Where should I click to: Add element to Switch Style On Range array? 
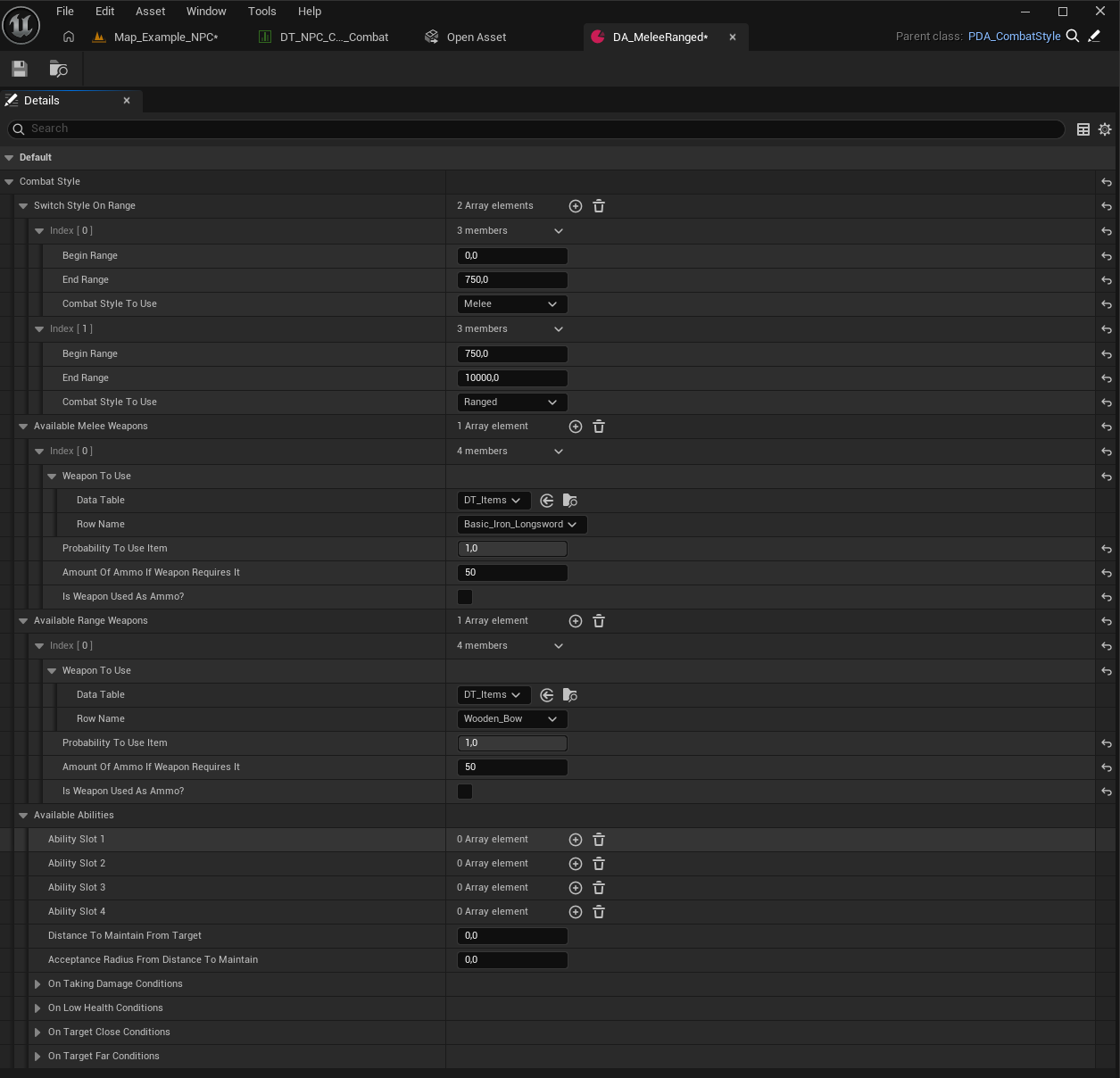[576, 206]
